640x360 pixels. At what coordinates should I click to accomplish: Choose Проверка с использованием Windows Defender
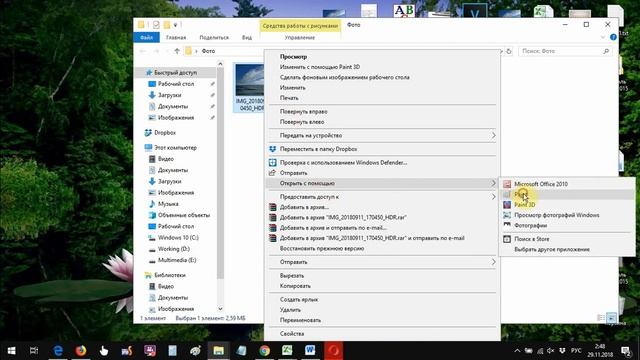343,162
